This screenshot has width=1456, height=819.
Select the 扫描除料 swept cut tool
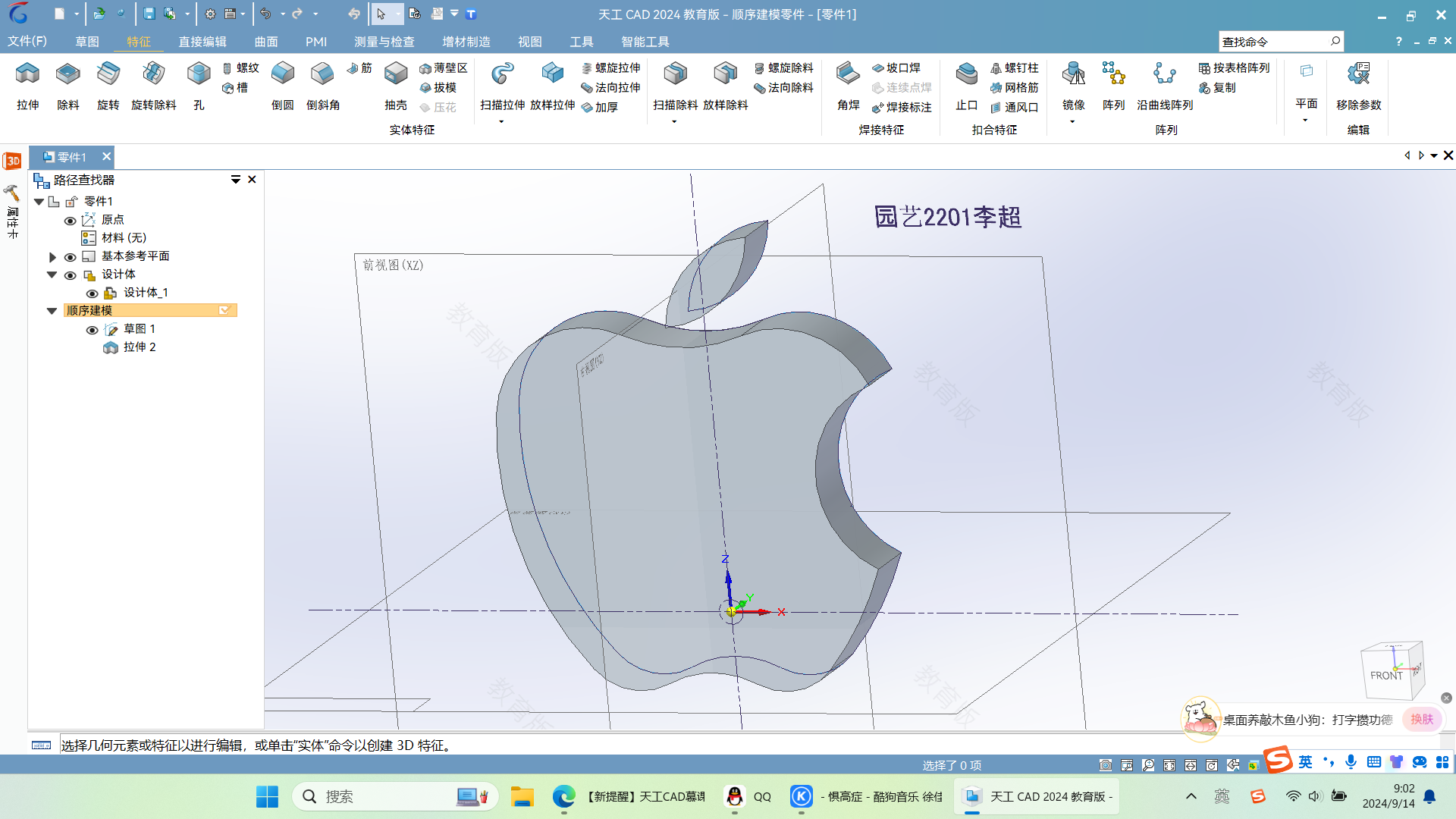click(676, 86)
